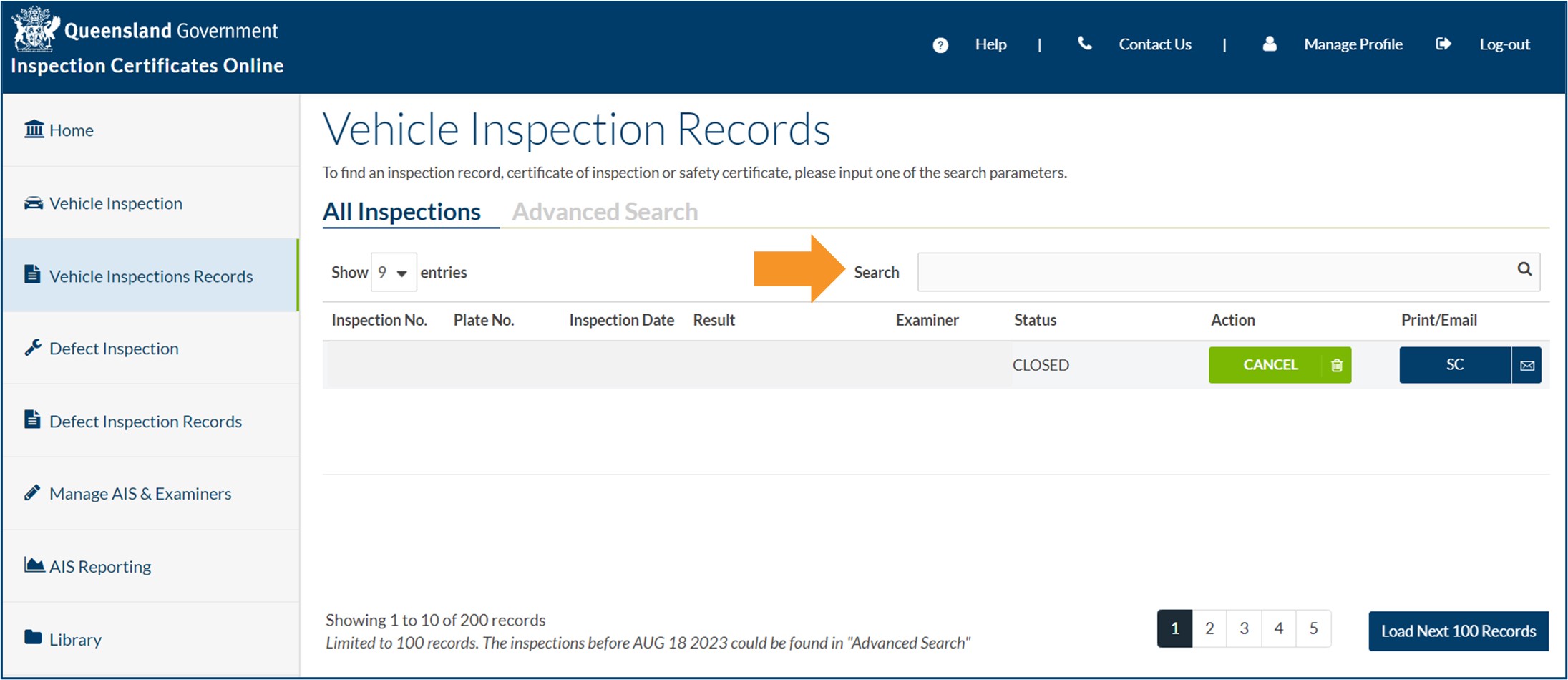The image size is (1568, 680).
Task: Click the Help question mark icon
Action: click(x=940, y=44)
